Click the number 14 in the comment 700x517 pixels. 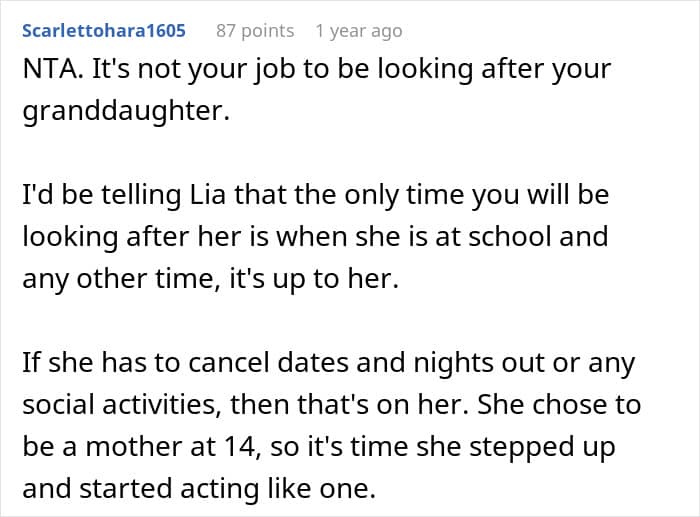242,446
